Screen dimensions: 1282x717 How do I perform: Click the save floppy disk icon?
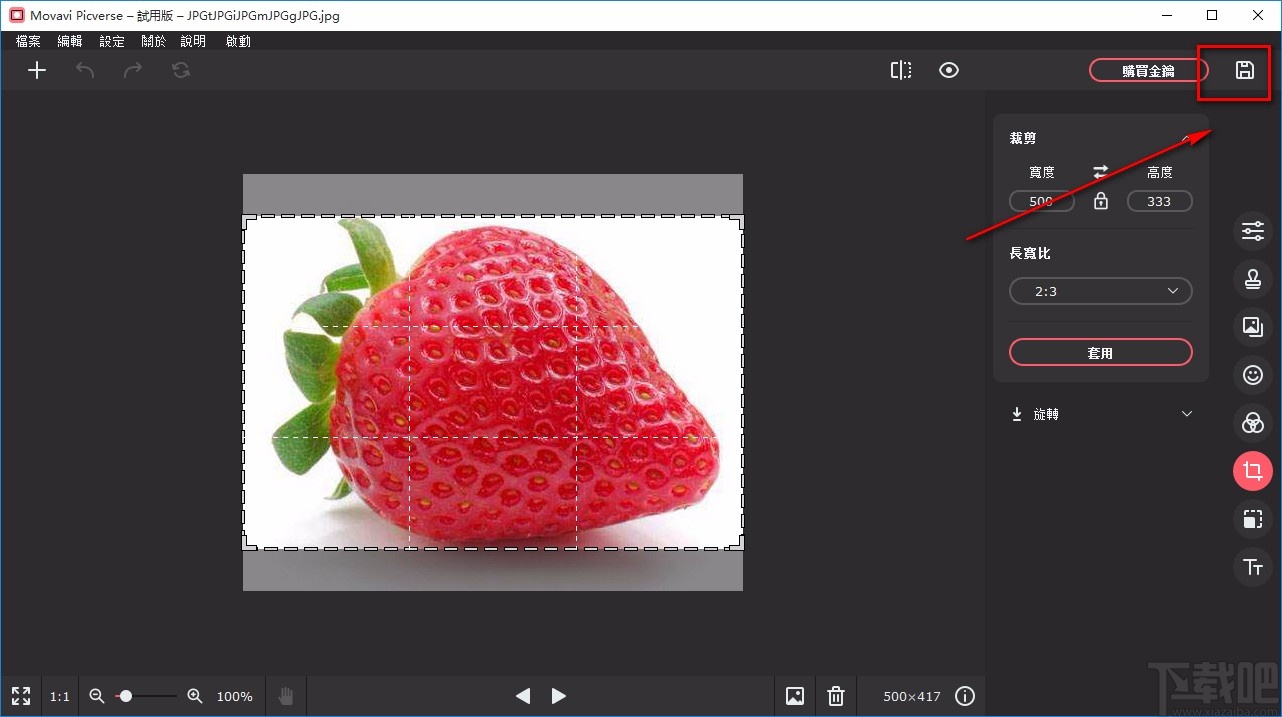click(1244, 70)
